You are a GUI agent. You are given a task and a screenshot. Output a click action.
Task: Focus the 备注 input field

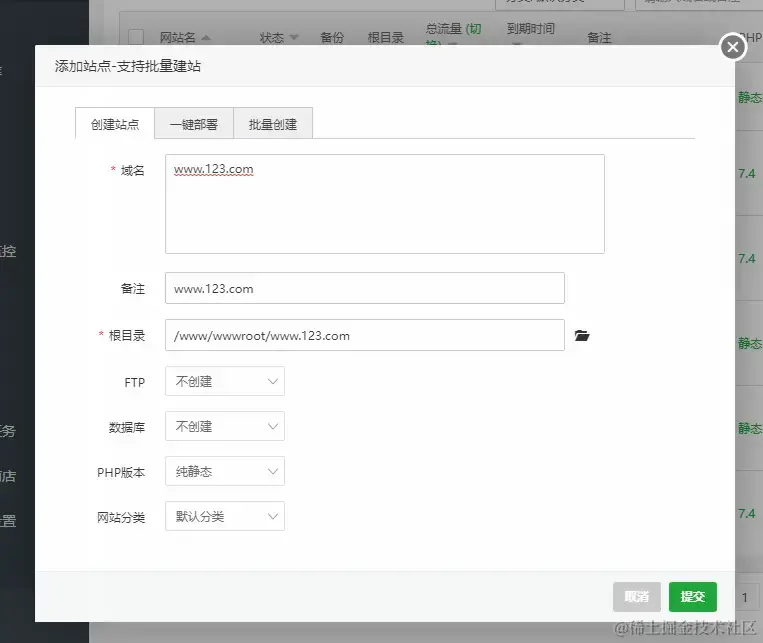coord(365,288)
